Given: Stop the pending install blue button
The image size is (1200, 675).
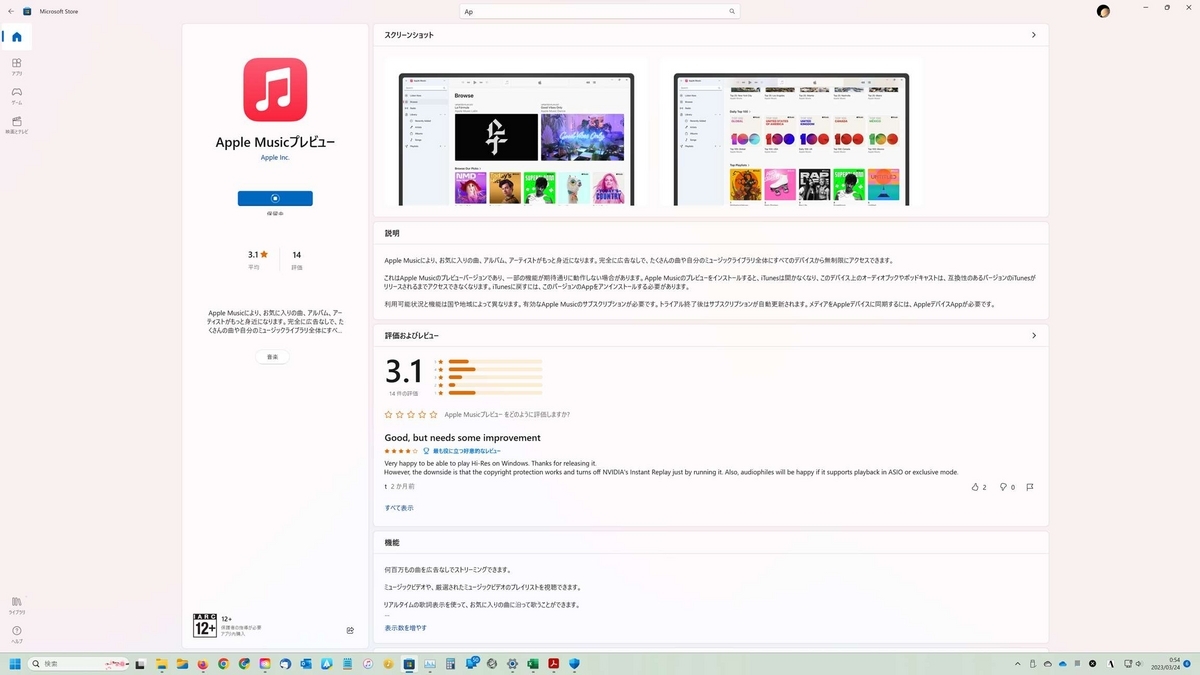Looking at the screenshot, I should [x=275, y=198].
